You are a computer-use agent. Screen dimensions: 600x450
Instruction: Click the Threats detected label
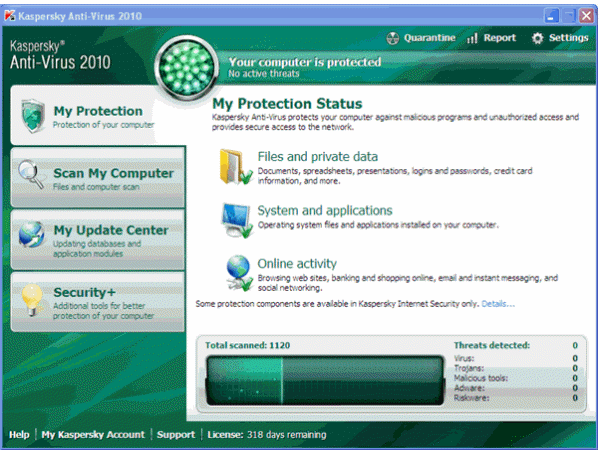point(492,345)
